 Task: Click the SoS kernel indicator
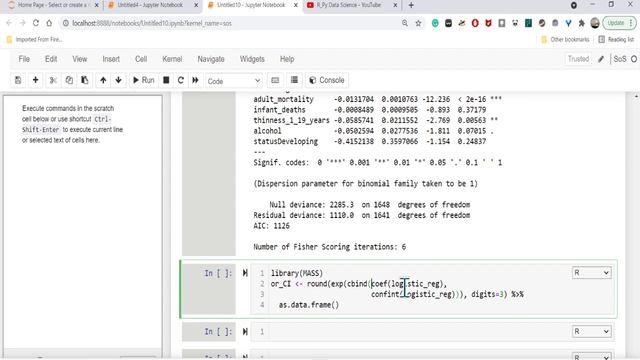click(x=620, y=59)
